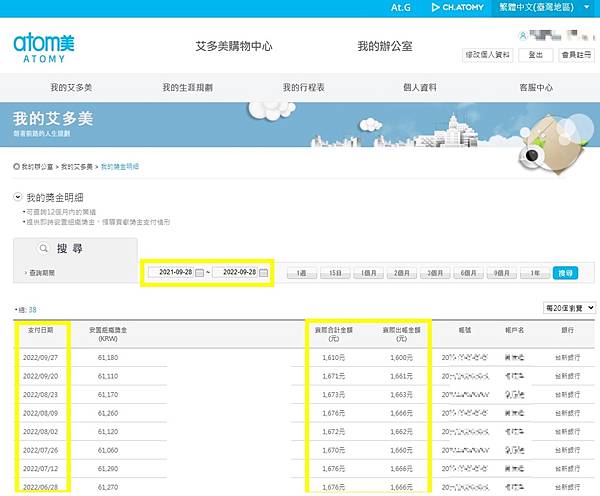Viewport: 600px width, 496px height.
Task: Click the Atomy logo
Action: (x=44, y=47)
